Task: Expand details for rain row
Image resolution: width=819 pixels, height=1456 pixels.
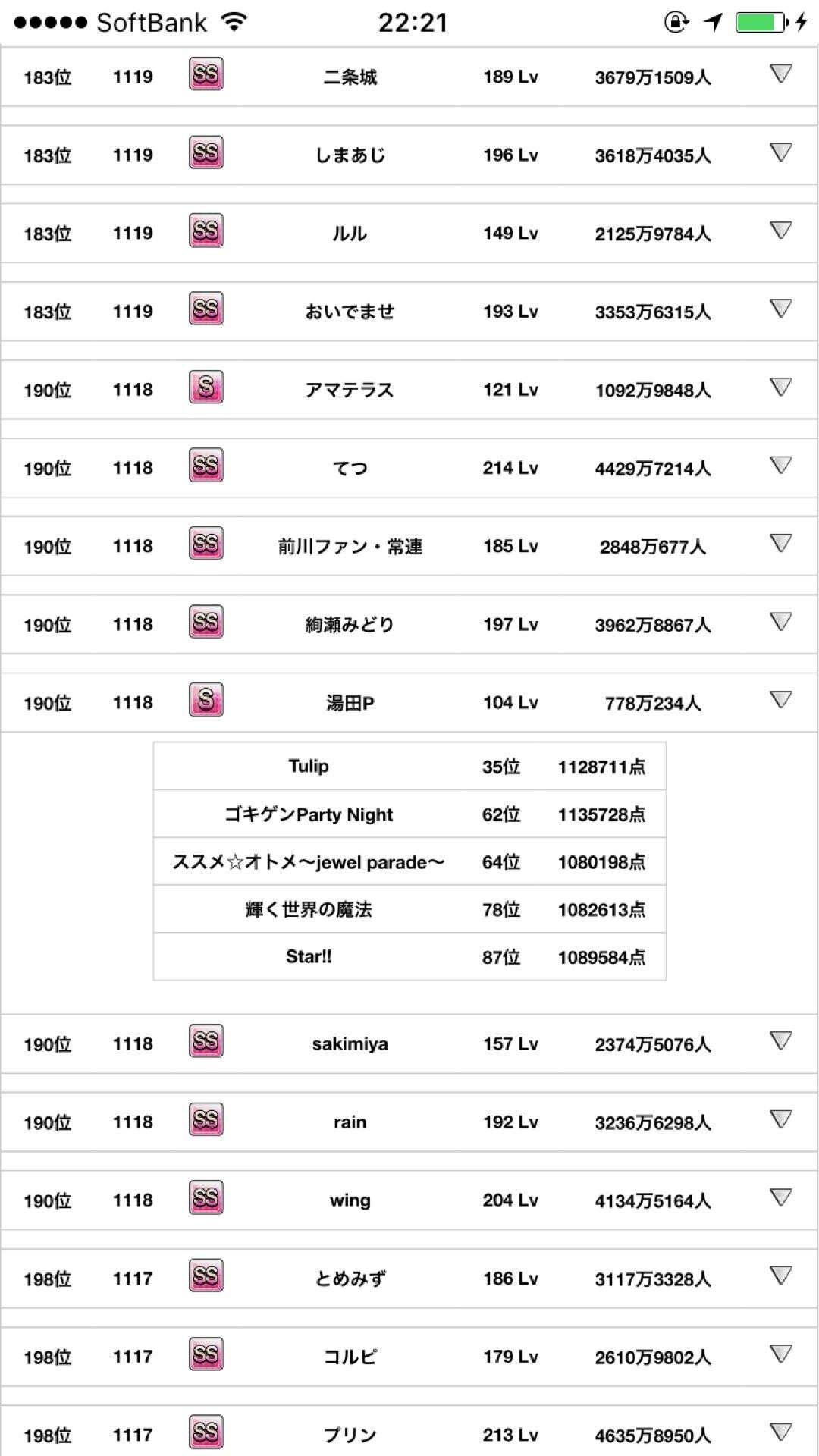Action: point(780,1119)
